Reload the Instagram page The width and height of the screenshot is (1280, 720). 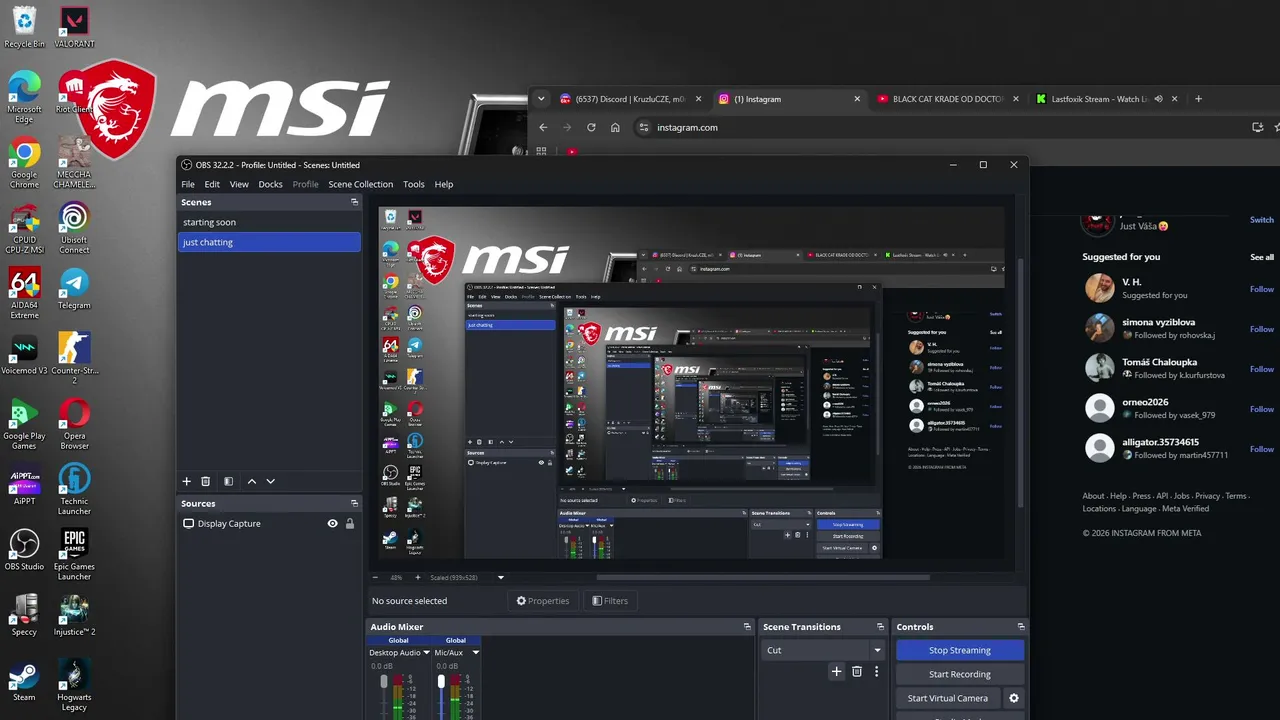[x=591, y=127]
